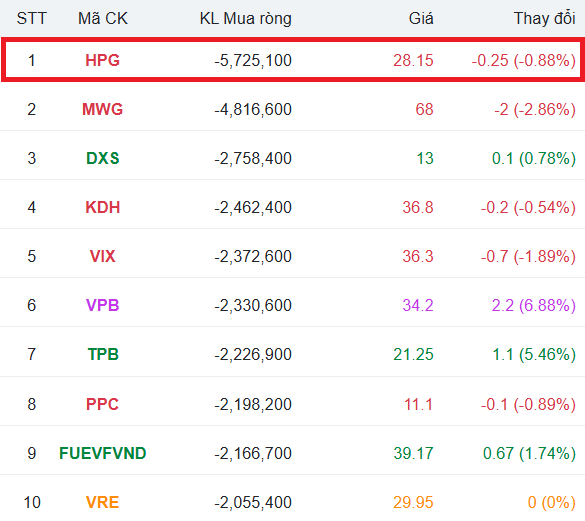Open the VIX stock ticker link
The image size is (585, 521).
[x=103, y=256]
